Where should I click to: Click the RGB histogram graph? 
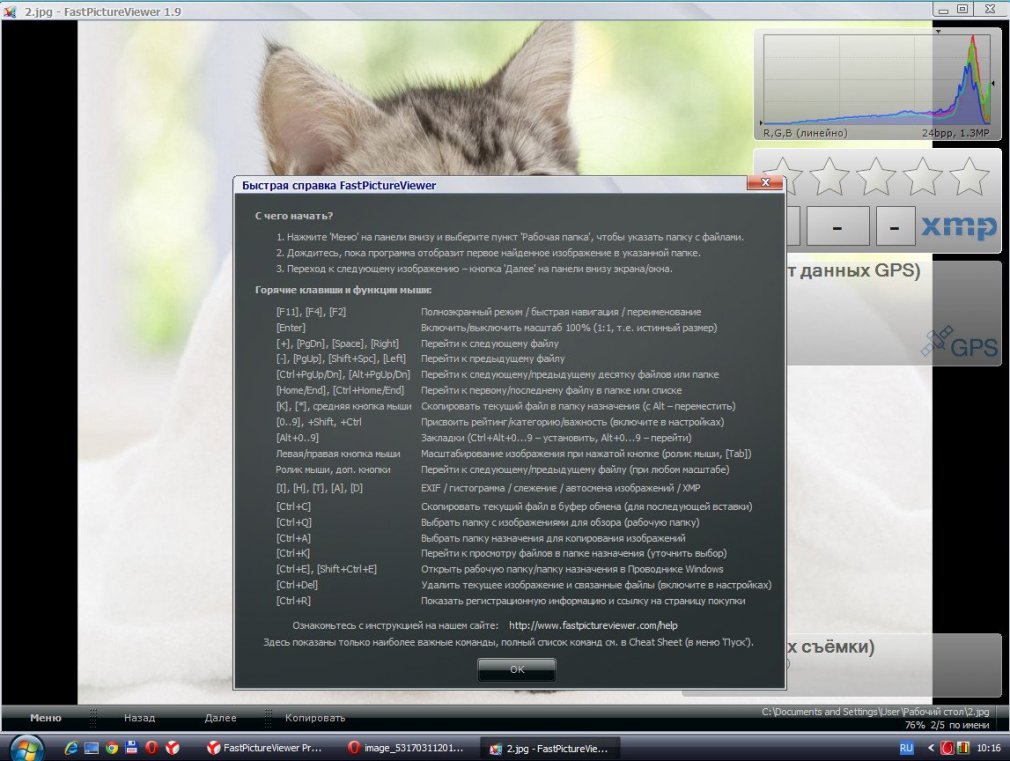tap(877, 79)
